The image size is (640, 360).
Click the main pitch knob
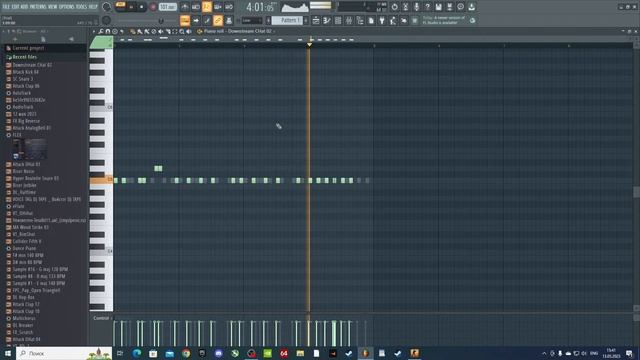click(107, 20)
